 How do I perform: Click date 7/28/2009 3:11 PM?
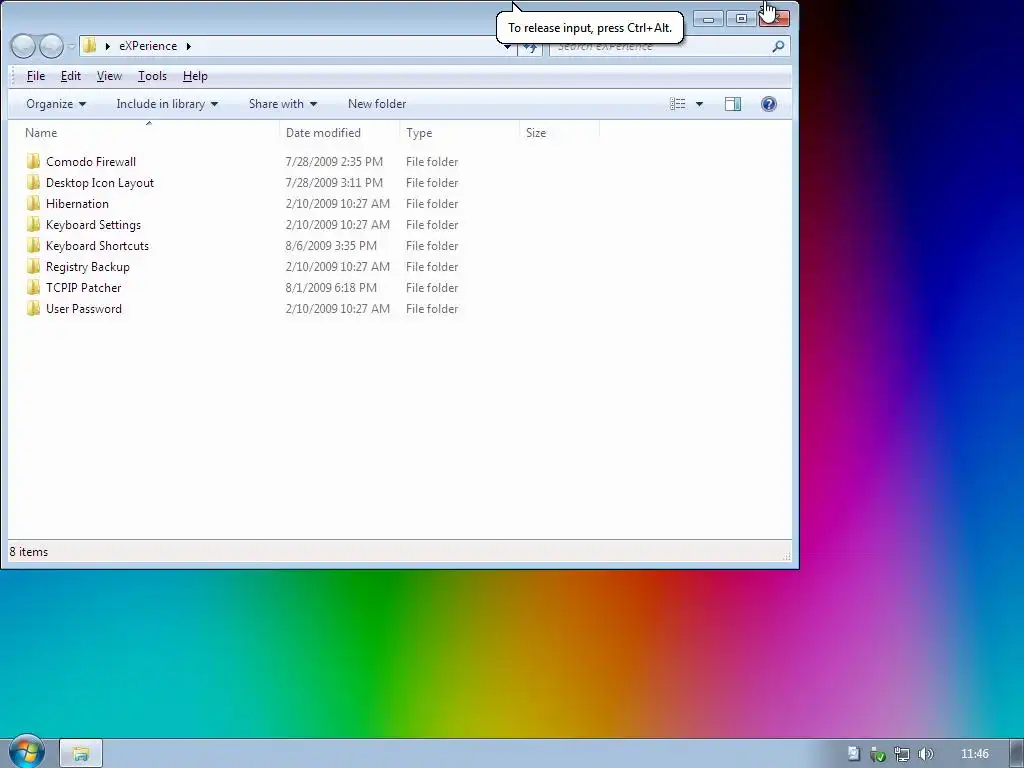[334, 182]
